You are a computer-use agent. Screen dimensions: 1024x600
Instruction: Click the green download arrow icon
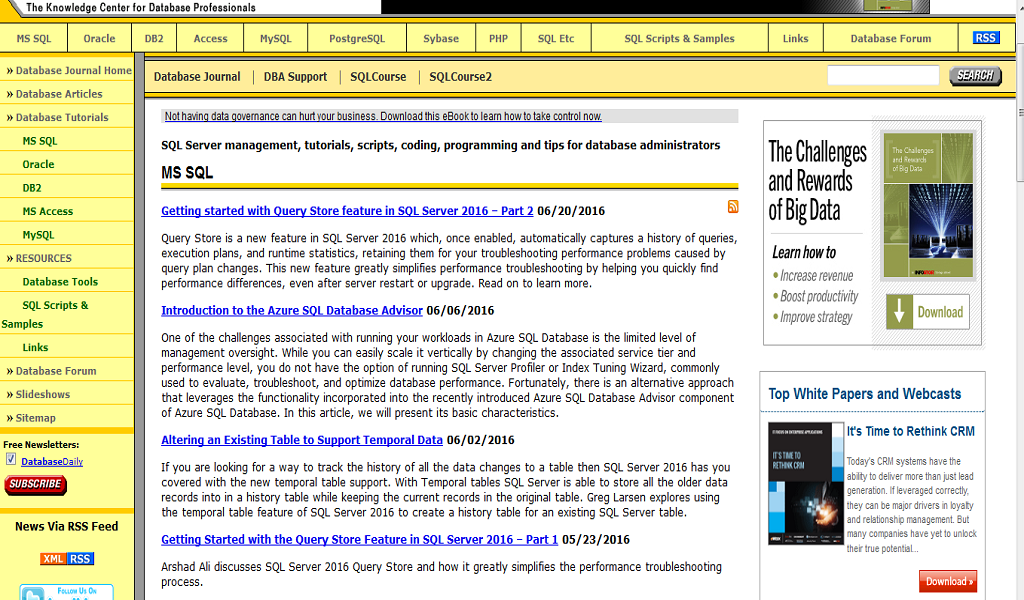pyautogui.click(x=899, y=312)
